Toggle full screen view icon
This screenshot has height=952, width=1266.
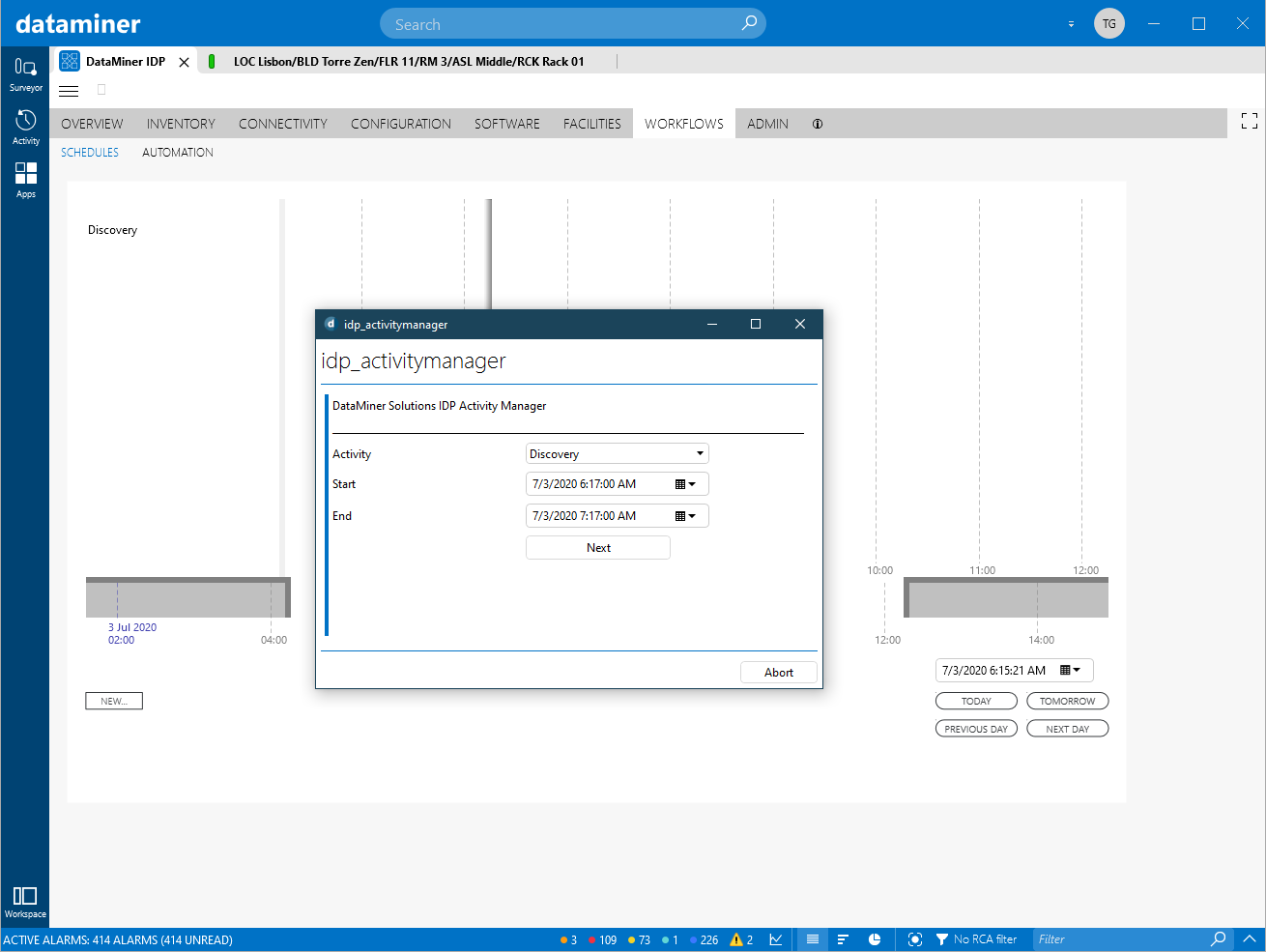(x=1250, y=121)
